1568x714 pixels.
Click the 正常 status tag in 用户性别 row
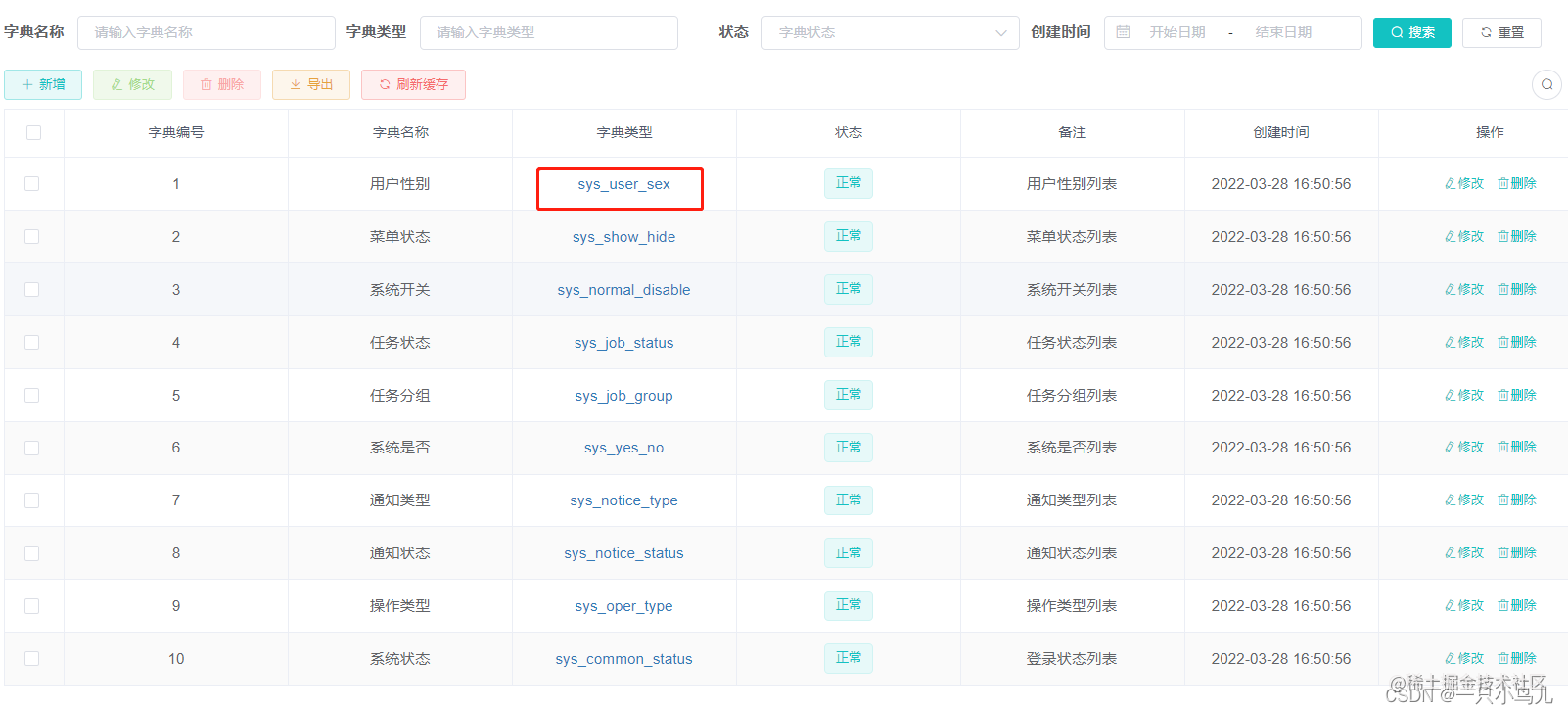(848, 183)
